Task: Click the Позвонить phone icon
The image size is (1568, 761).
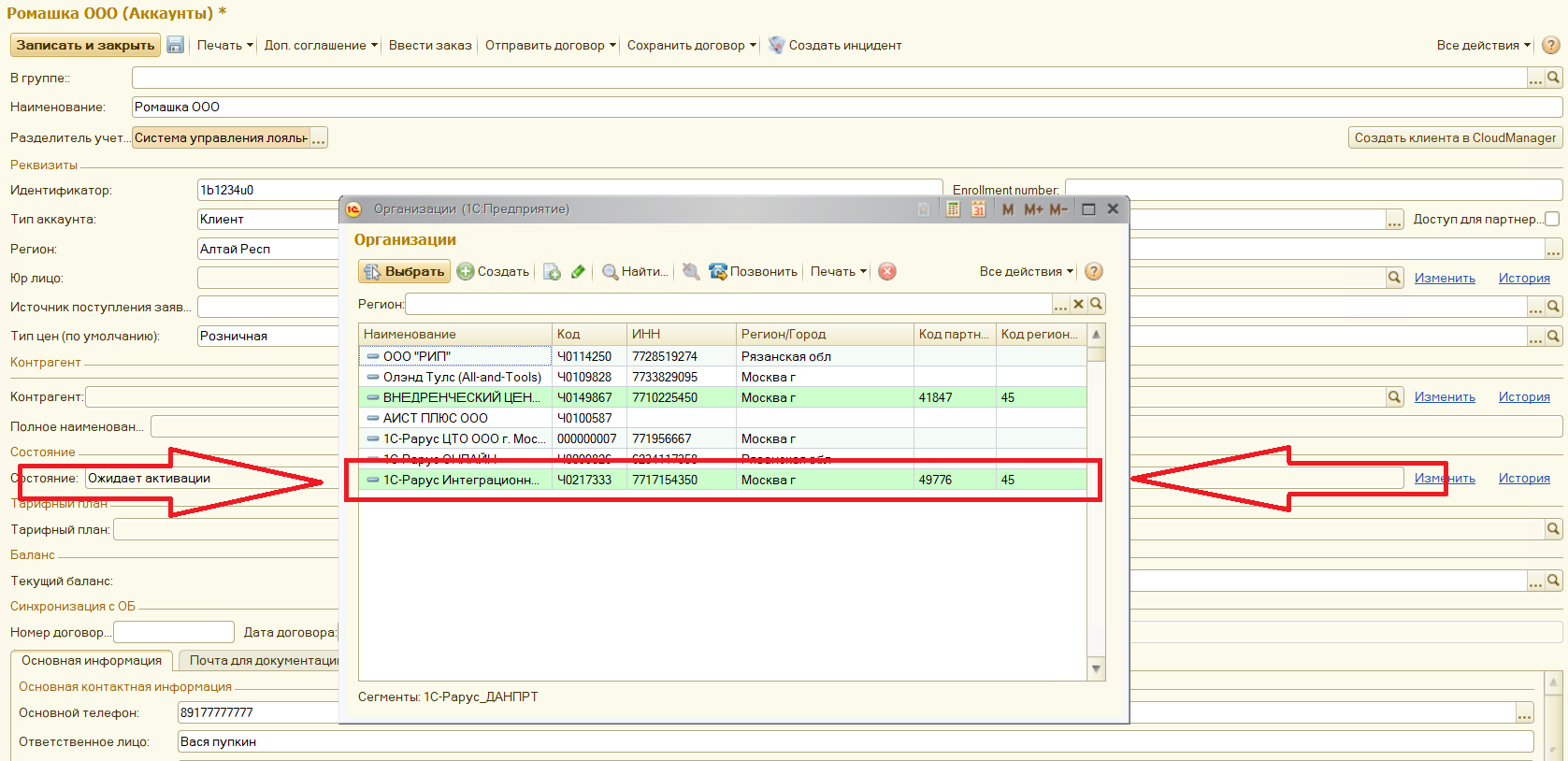Action: pos(718,271)
